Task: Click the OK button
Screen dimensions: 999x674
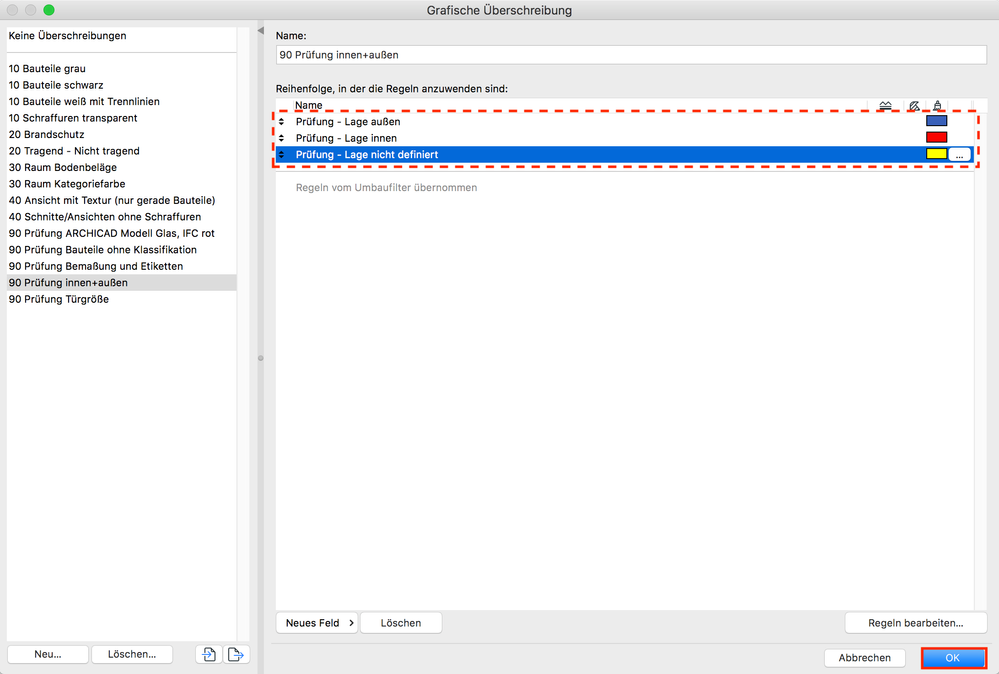Action: tap(953, 658)
